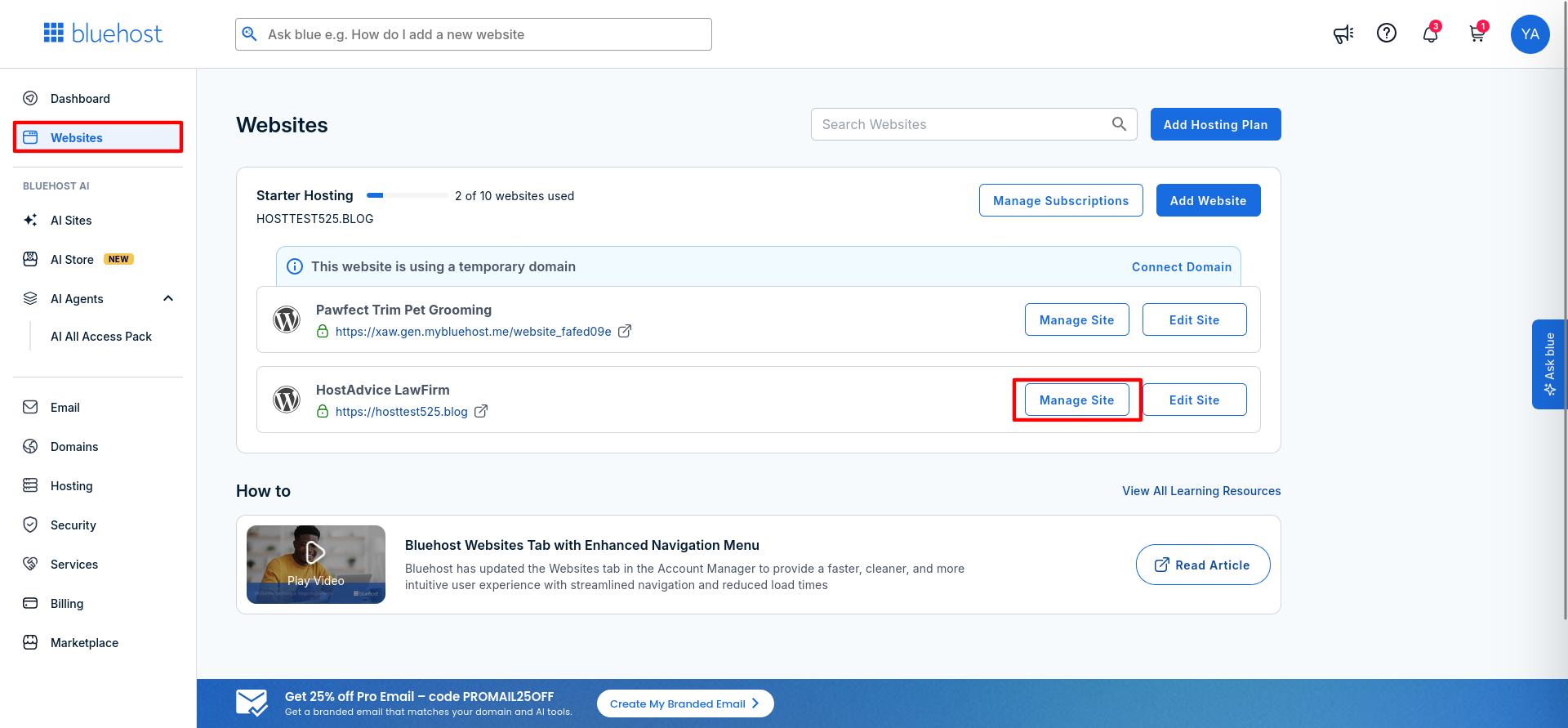Image resolution: width=1568 pixels, height=728 pixels.
Task: Open the Ask blue side tab
Action: 1548,364
